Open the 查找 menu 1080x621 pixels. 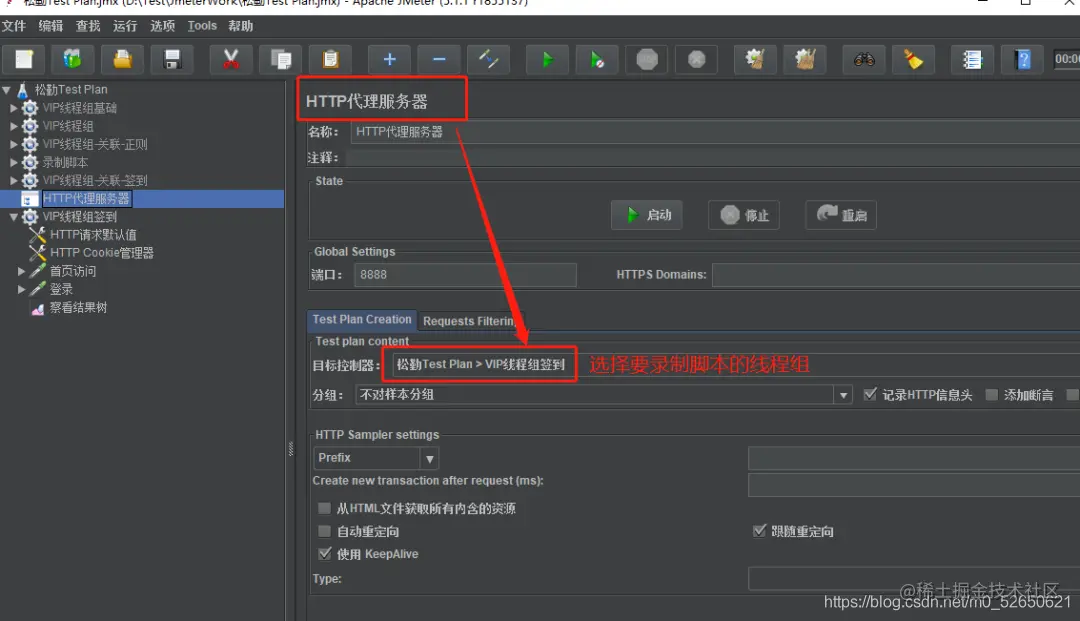tap(87, 26)
